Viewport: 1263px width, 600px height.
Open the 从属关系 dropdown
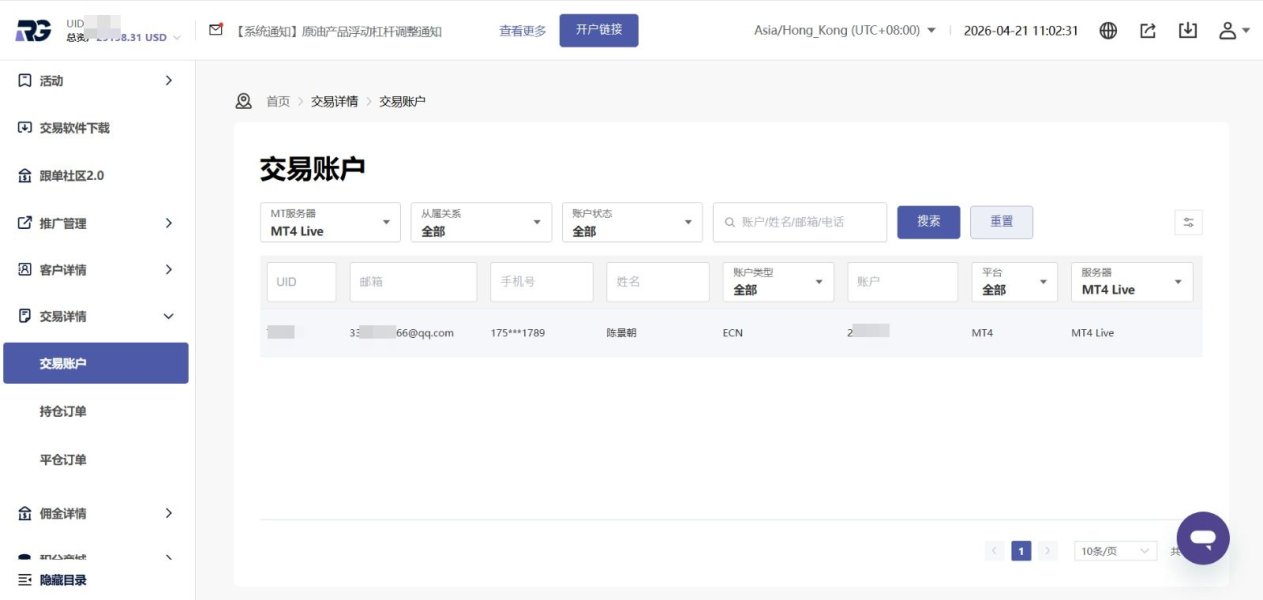pos(480,222)
